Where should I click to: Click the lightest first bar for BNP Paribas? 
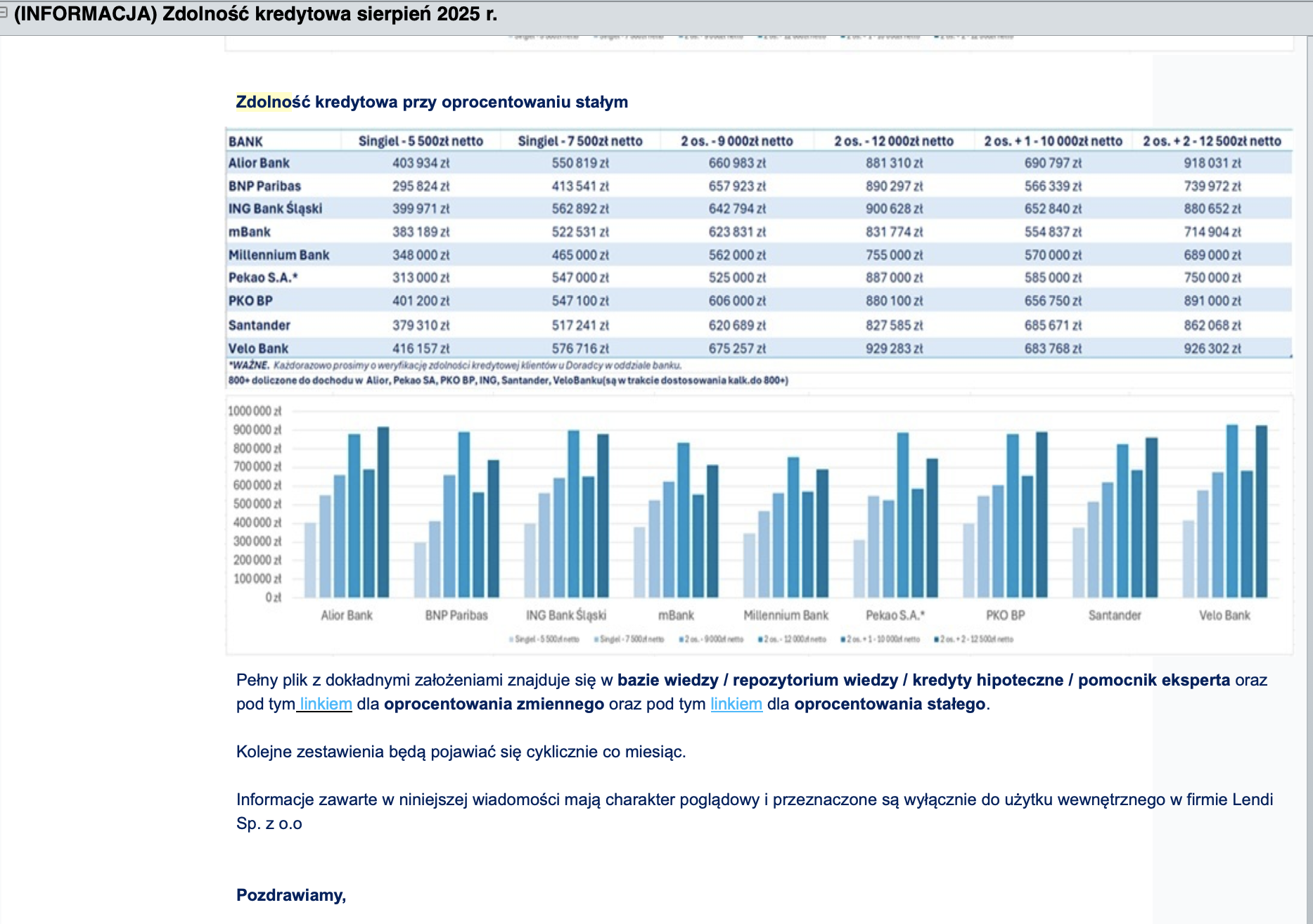coord(420,570)
